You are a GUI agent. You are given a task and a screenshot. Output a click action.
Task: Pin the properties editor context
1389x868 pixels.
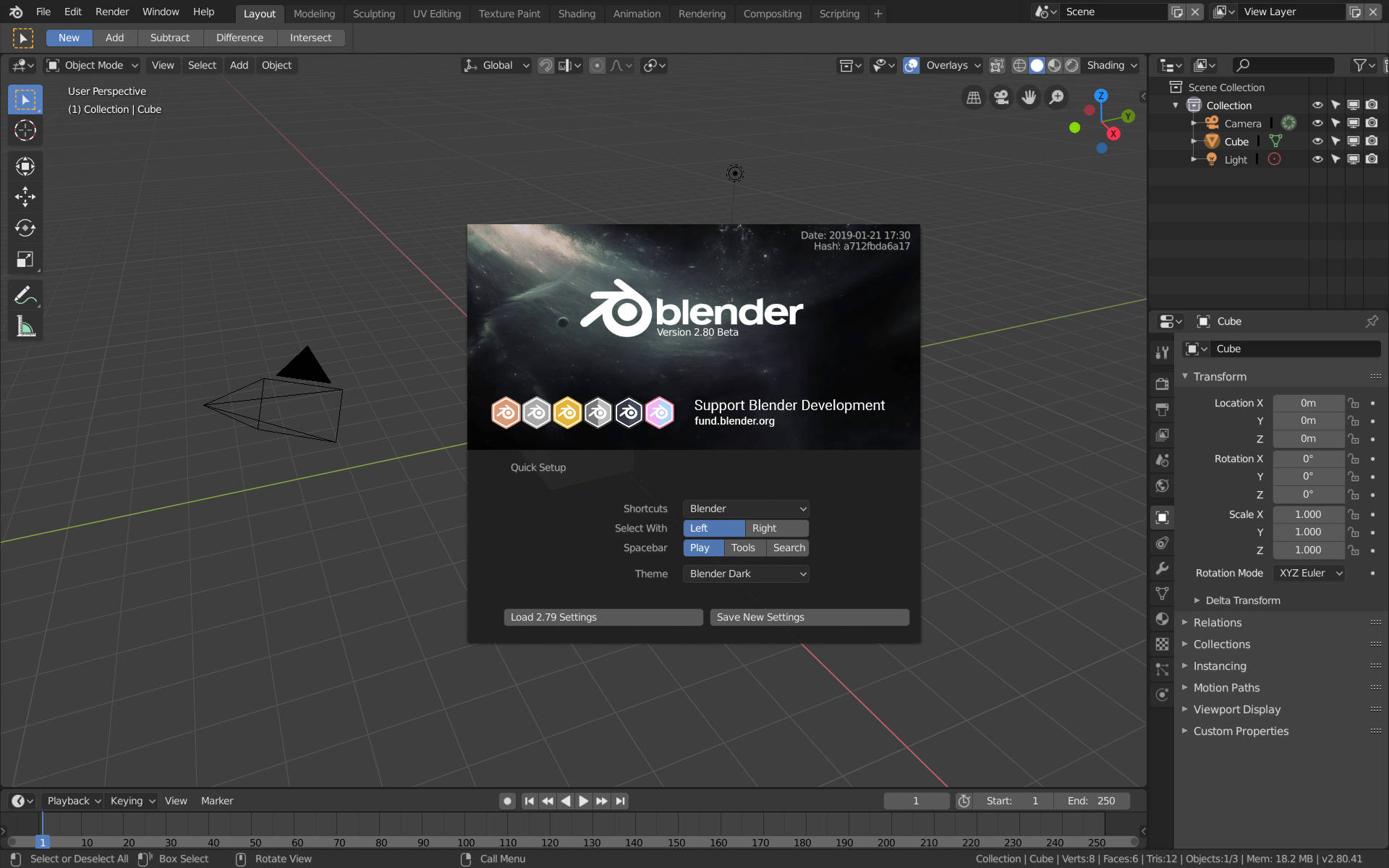(x=1372, y=321)
